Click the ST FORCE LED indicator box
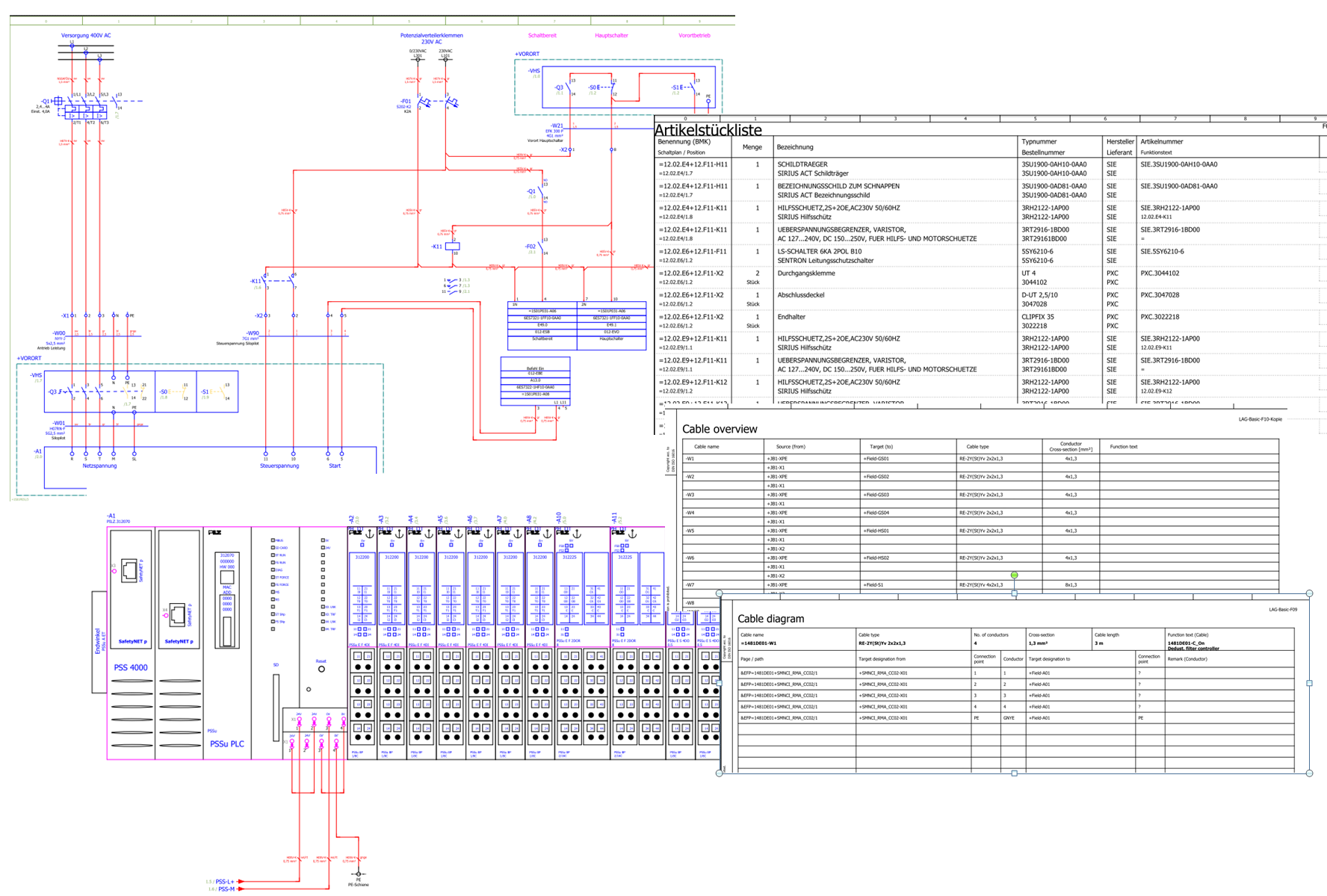Image resolution: width=1327 pixels, height=896 pixels. coord(273,578)
